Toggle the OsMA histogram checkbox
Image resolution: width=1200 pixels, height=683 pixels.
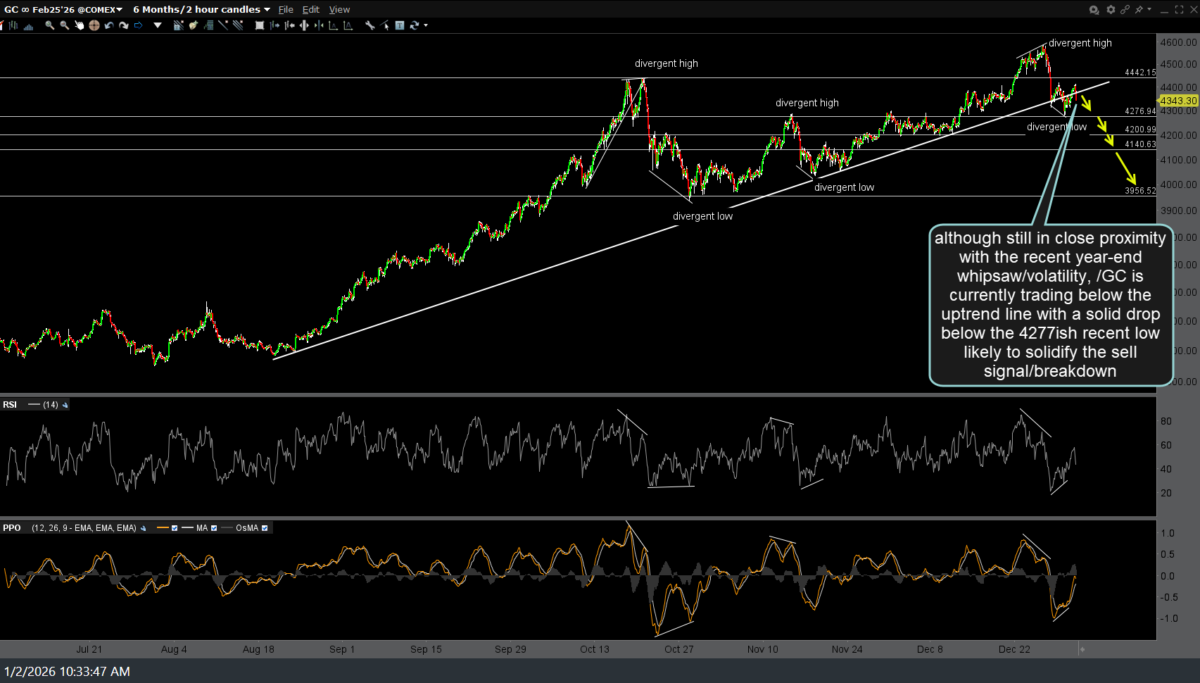[265, 527]
